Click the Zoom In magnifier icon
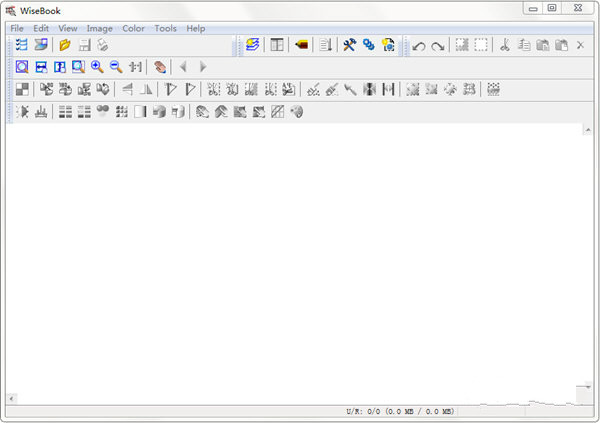This screenshot has width=600, height=423. 97,67
